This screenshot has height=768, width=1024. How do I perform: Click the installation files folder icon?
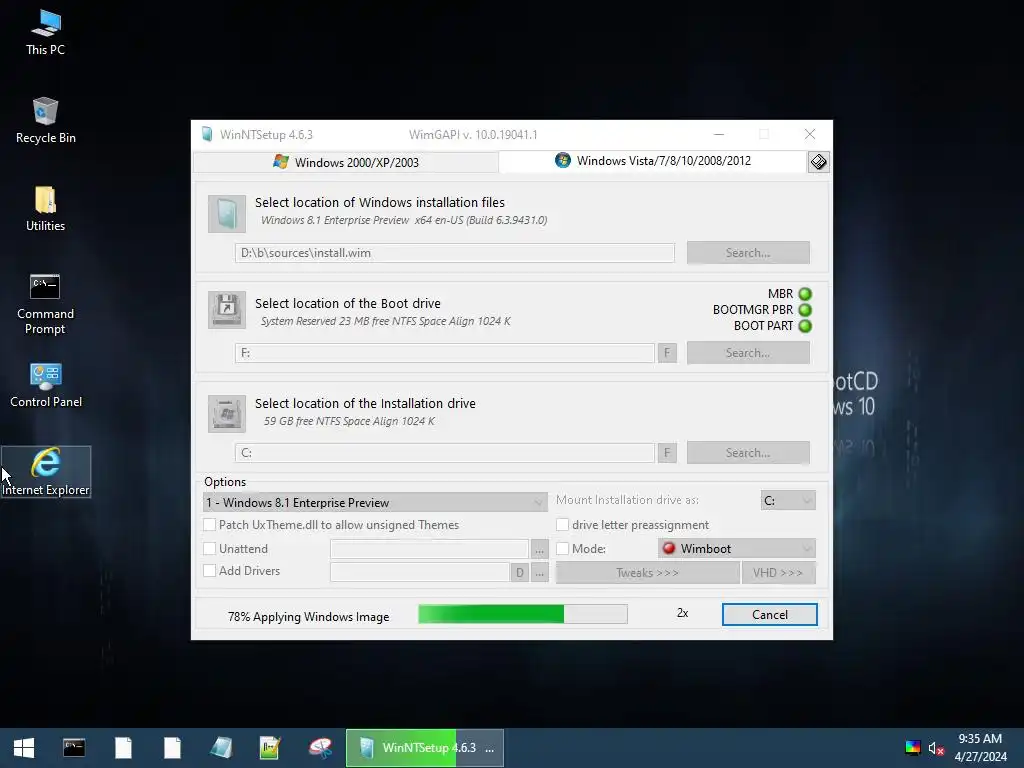pyautogui.click(x=227, y=214)
